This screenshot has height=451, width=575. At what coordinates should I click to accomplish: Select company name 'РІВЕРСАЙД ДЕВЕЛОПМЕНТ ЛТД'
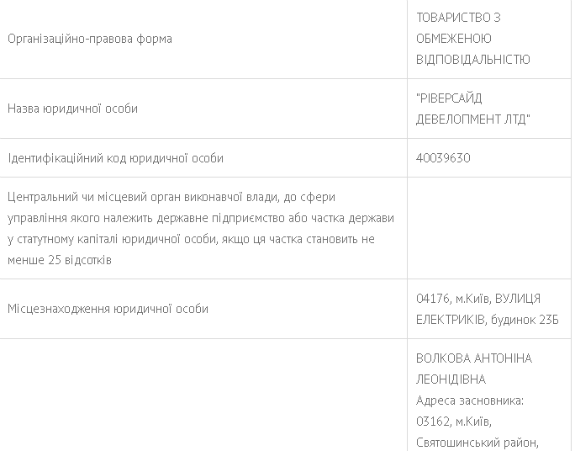[x=473, y=109]
